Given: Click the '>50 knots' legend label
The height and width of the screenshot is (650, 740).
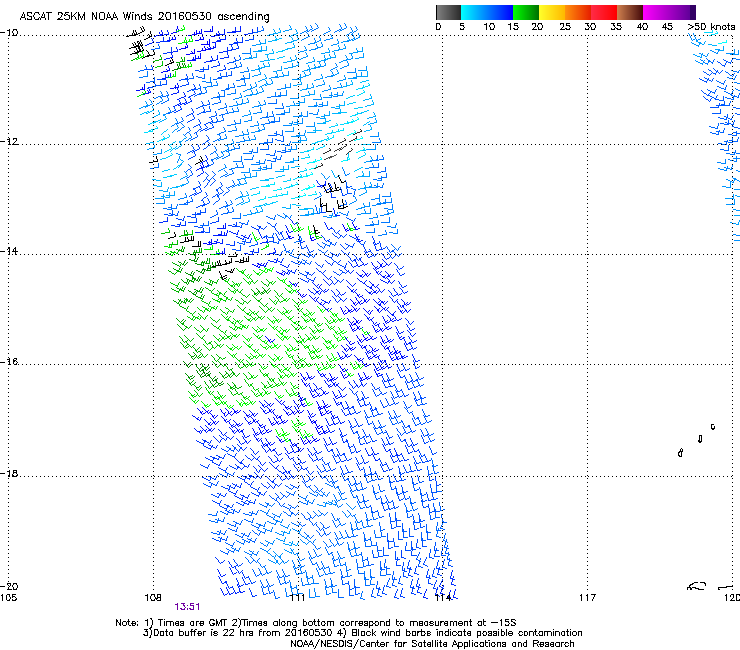Looking at the screenshot, I should [711, 27].
